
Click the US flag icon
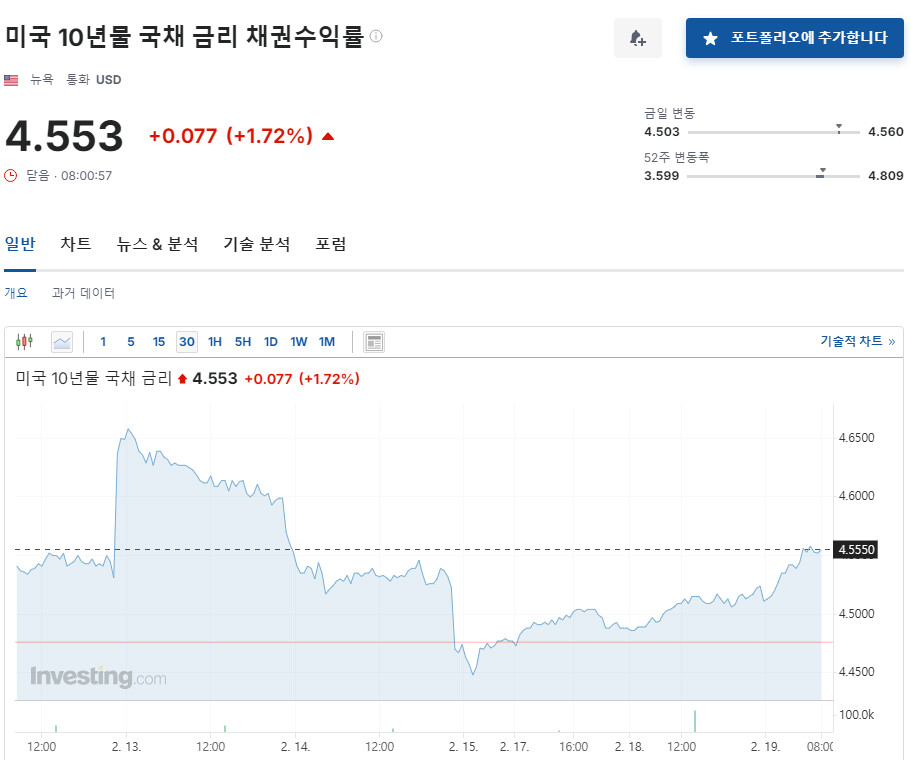pyautogui.click(x=11, y=80)
